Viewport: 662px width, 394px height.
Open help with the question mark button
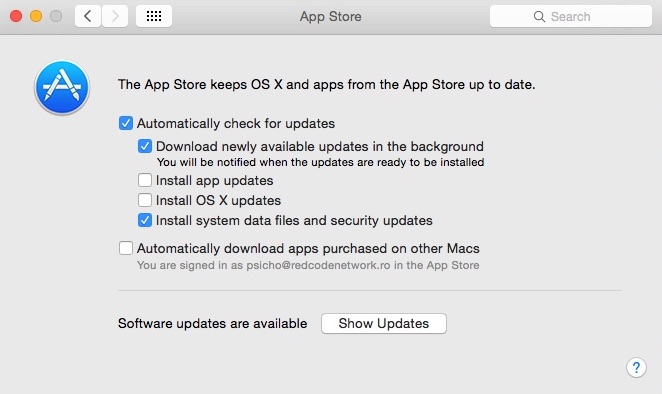[x=636, y=367]
